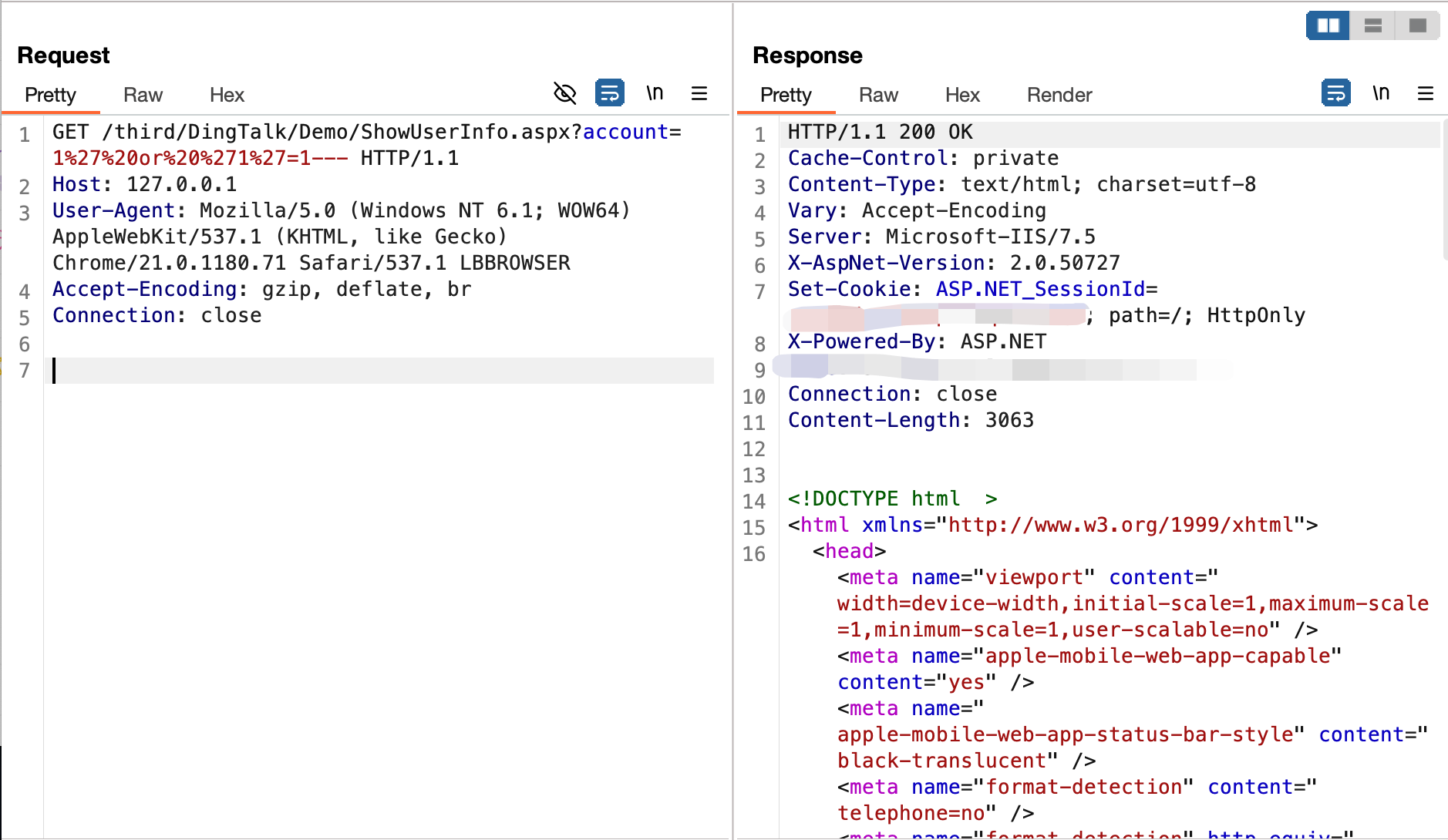Click 'path=/; HttpOnly' cookie attributes
Viewport: 1448px width, 840px height.
(1207, 315)
